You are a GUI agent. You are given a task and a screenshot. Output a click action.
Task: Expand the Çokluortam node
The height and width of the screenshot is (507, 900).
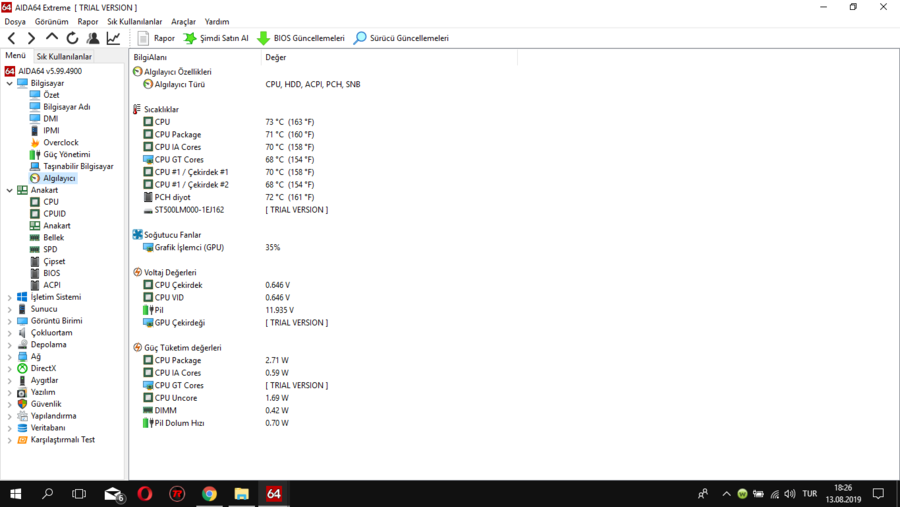coord(9,333)
